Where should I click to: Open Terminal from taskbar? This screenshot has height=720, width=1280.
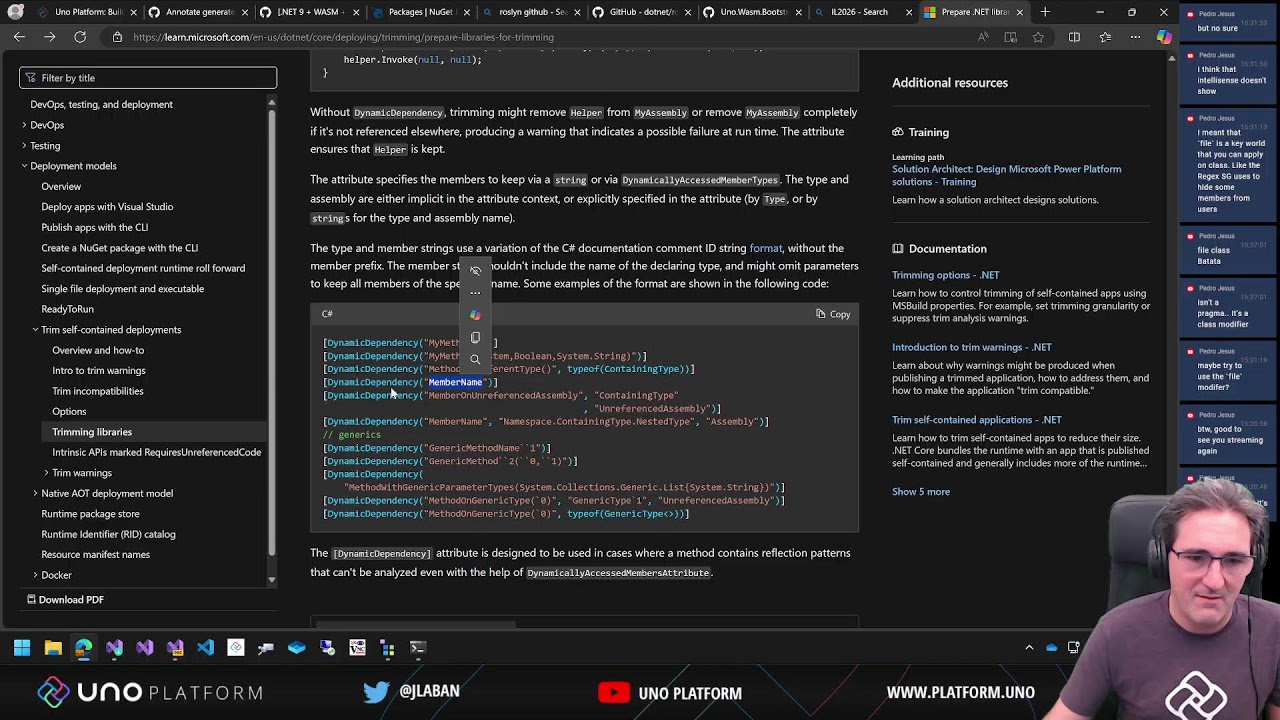[x=418, y=648]
